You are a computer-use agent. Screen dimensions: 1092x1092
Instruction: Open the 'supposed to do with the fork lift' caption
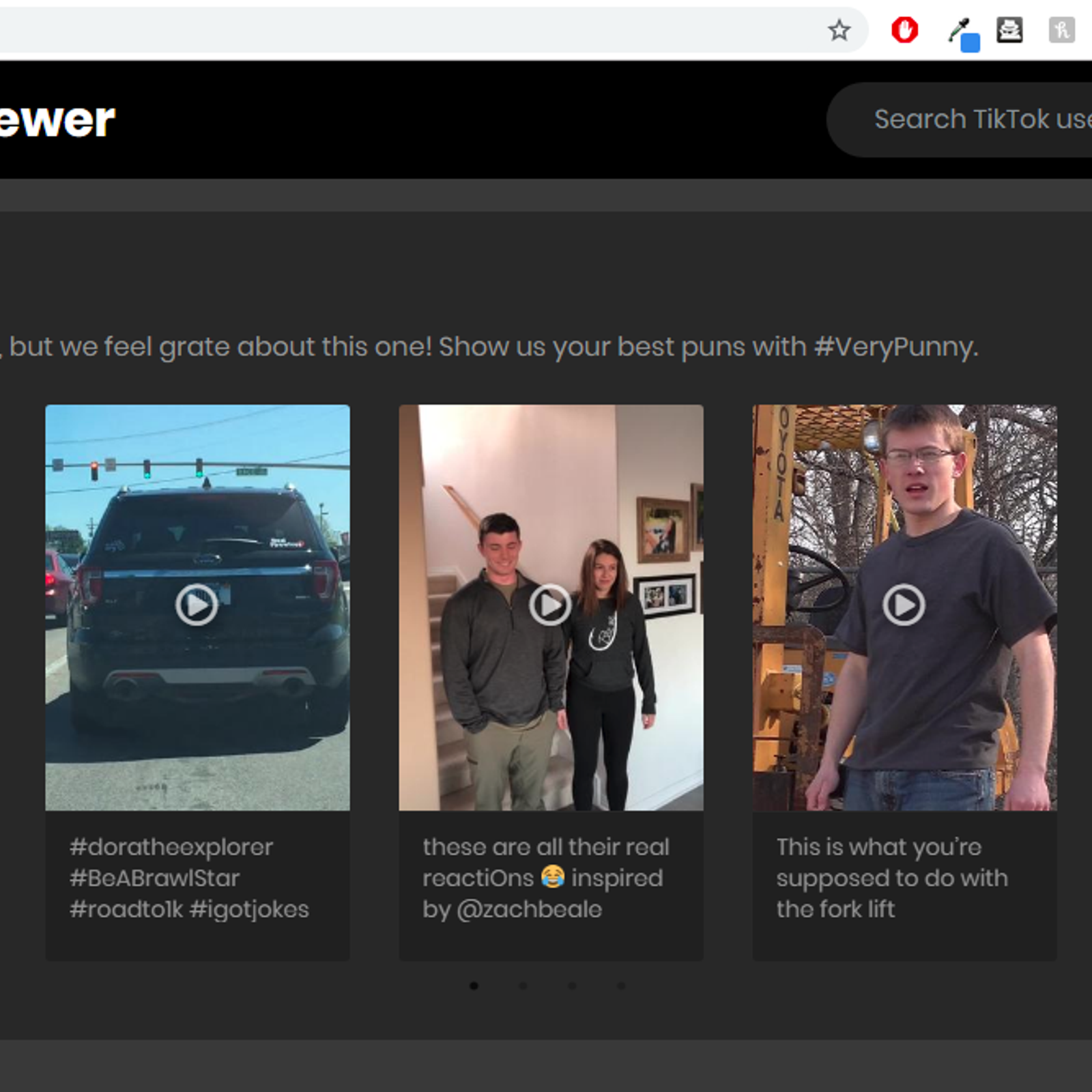(891, 878)
